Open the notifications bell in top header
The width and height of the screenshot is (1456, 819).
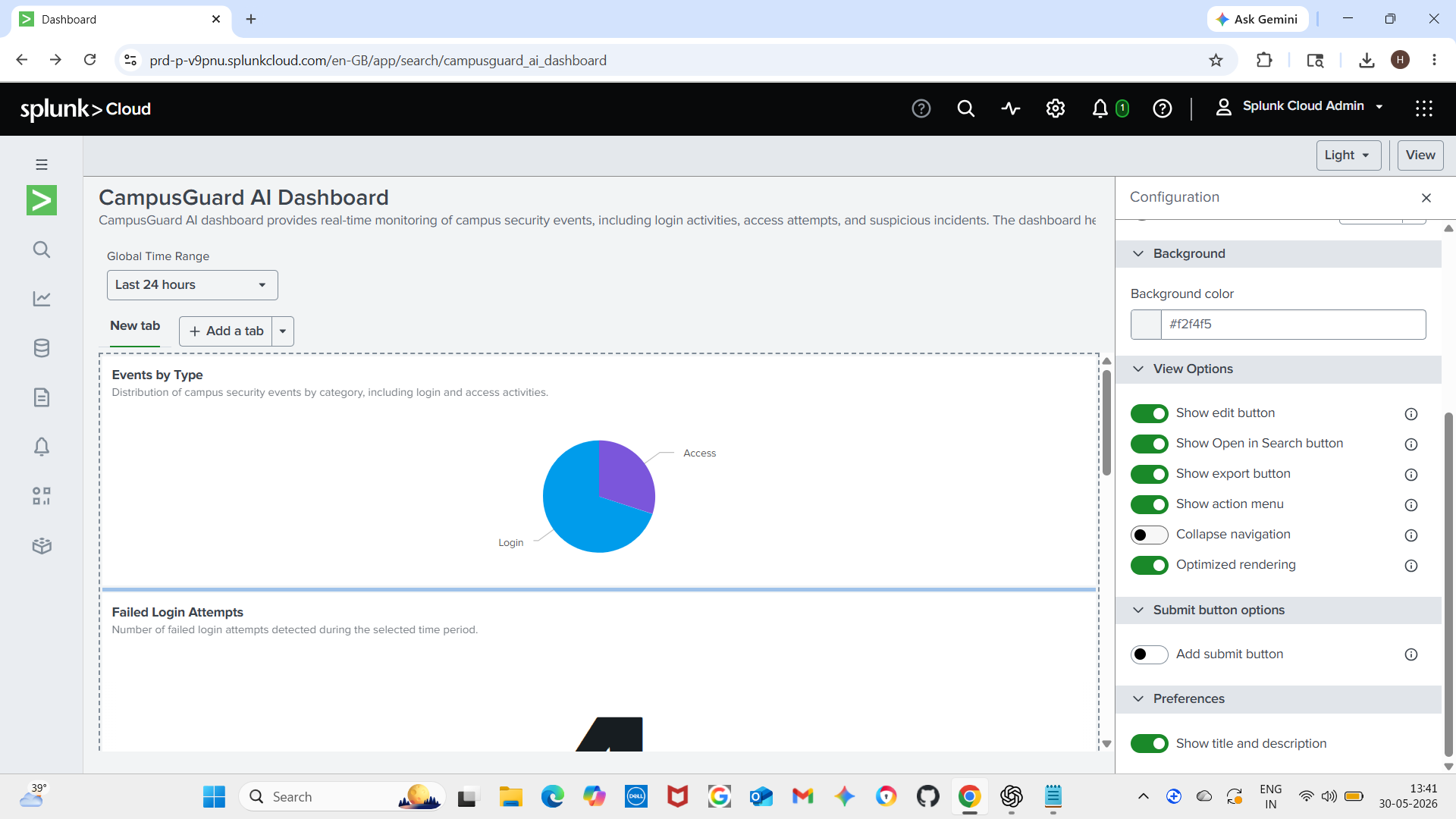[1100, 108]
